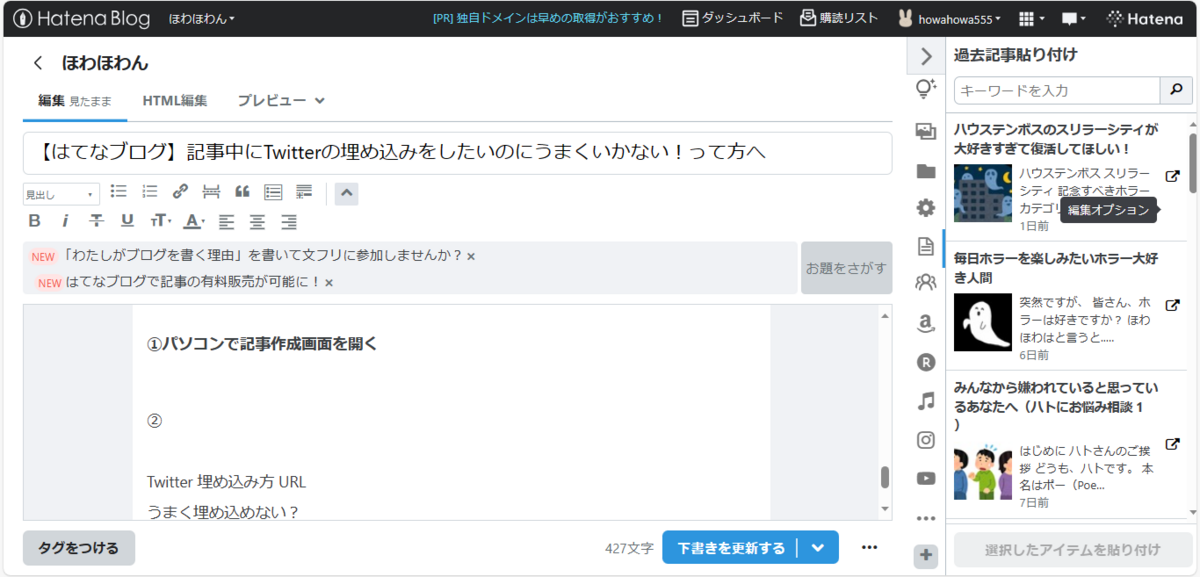Select the ghost thumbnail article
The height and width of the screenshot is (577, 1200).
983,322
